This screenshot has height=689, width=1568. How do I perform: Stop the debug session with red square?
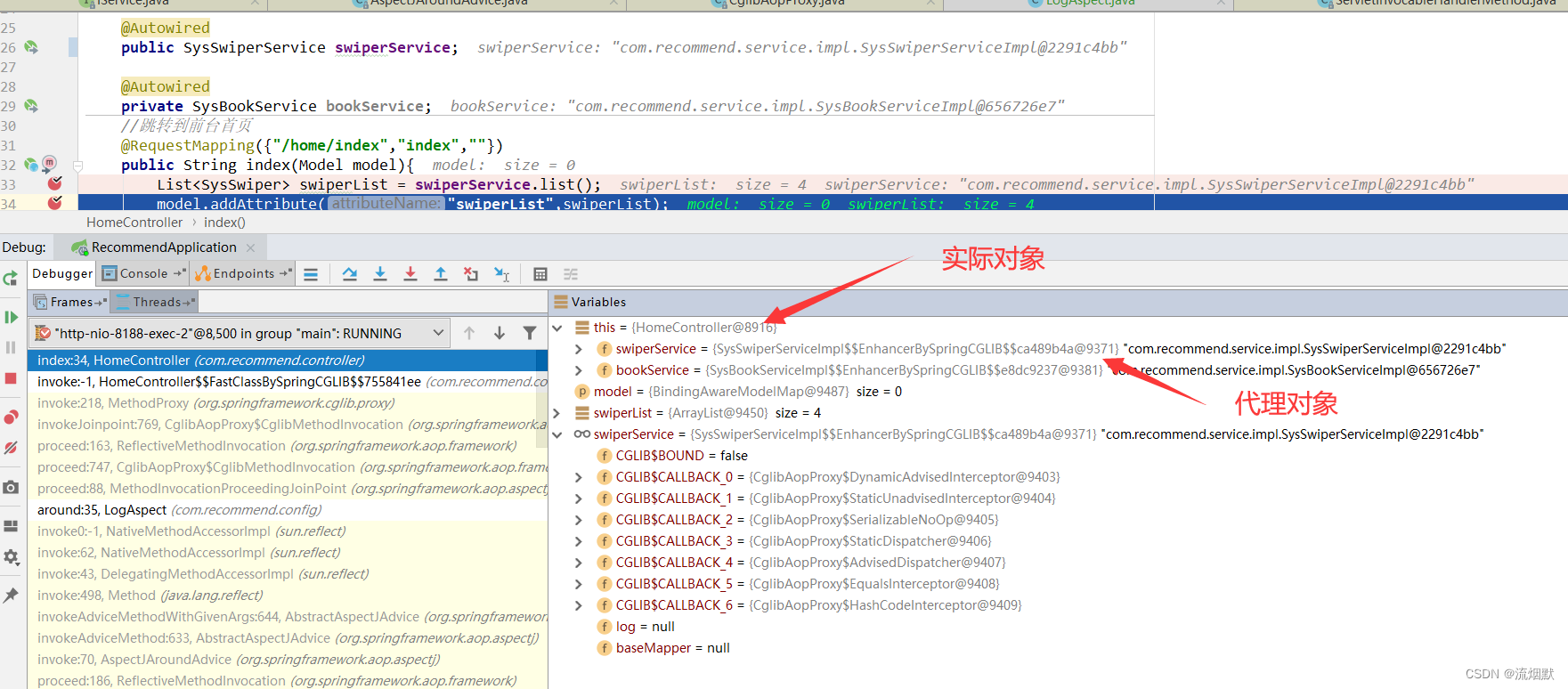[x=11, y=378]
